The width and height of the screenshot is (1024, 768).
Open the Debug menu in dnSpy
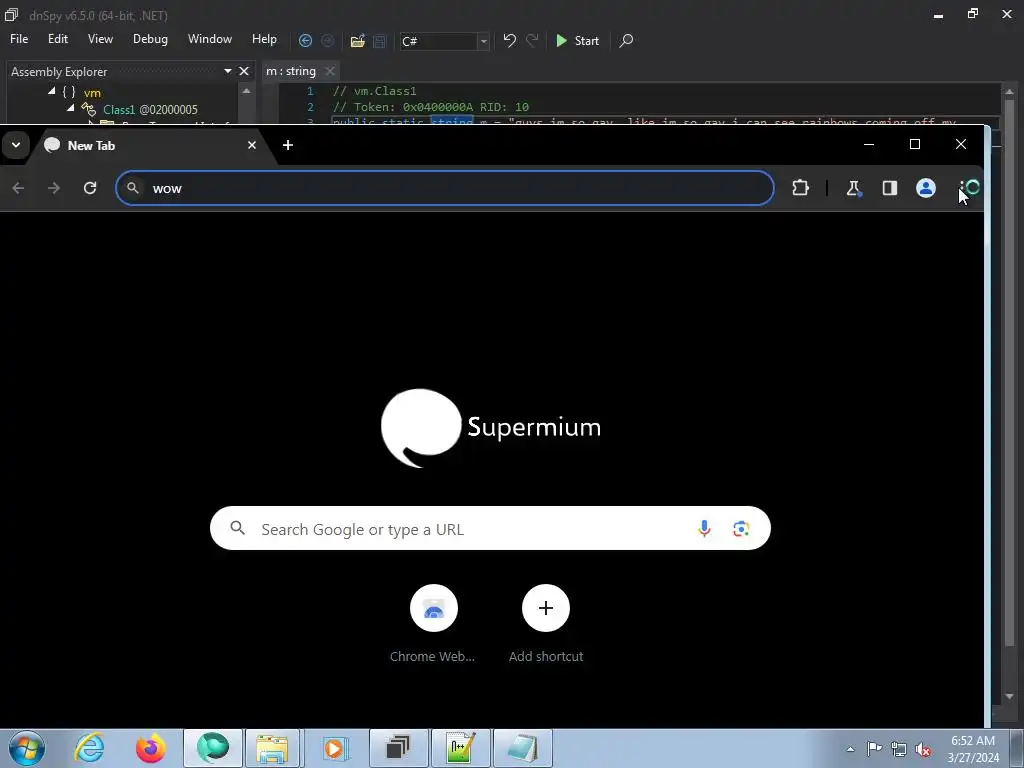click(x=150, y=39)
